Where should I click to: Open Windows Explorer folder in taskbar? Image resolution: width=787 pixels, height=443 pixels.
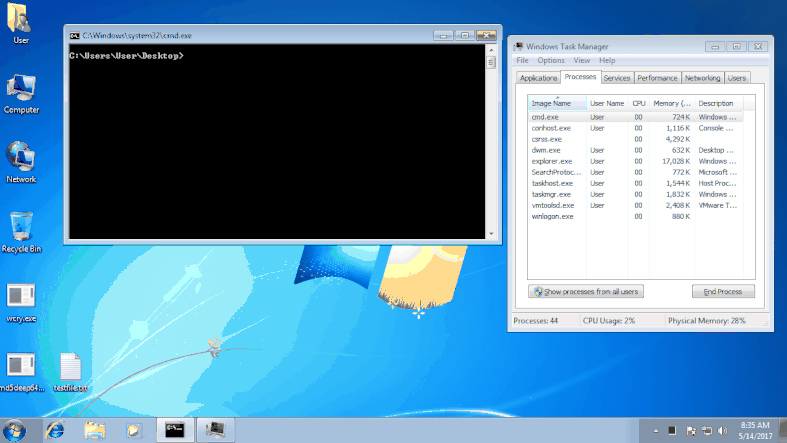coord(94,430)
